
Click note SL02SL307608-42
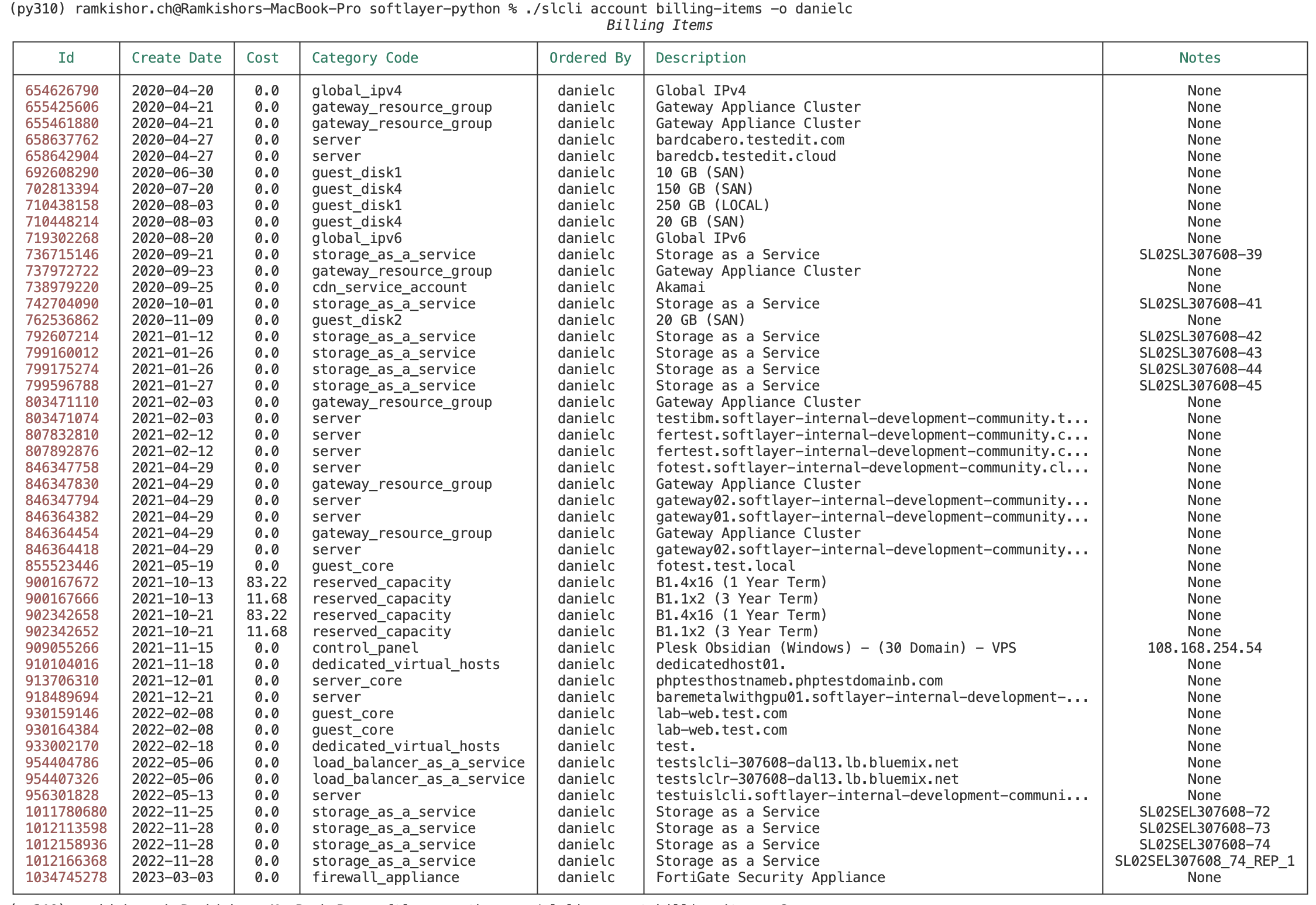(1200, 337)
